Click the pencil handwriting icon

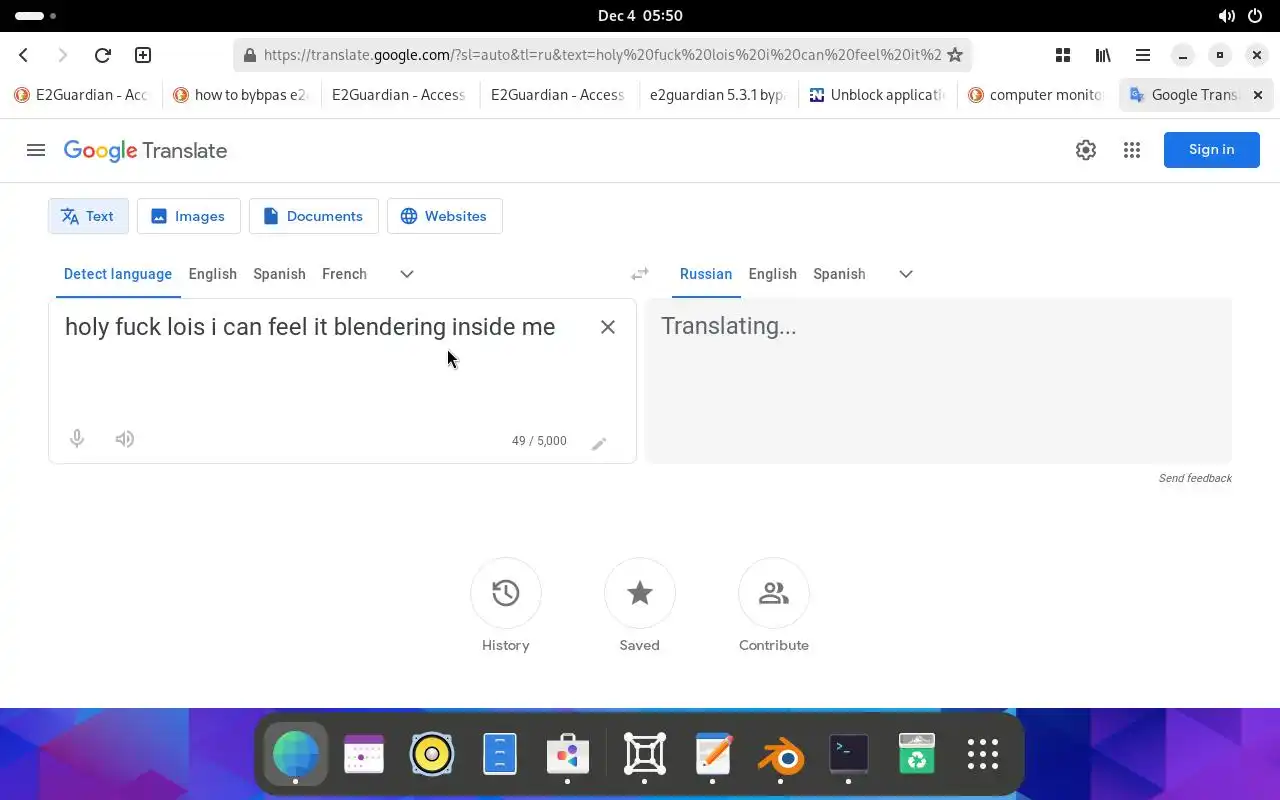pyautogui.click(x=599, y=443)
